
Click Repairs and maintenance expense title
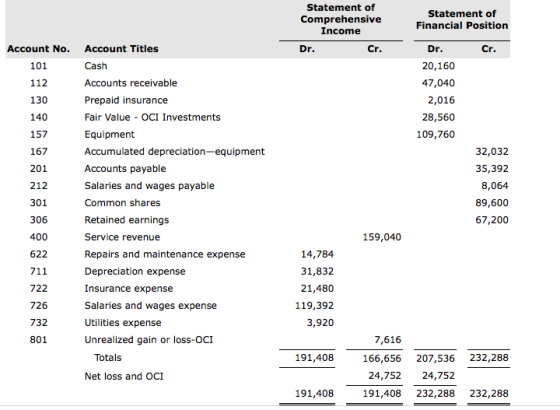tap(165, 255)
